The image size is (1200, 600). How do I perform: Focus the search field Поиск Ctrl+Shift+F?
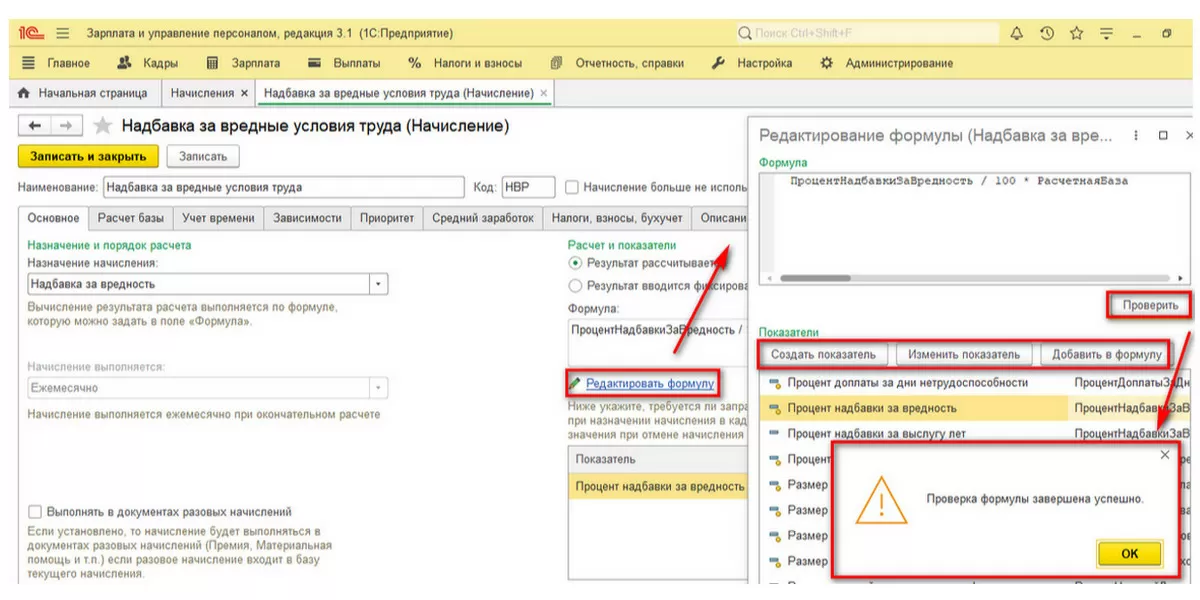tap(866, 33)
